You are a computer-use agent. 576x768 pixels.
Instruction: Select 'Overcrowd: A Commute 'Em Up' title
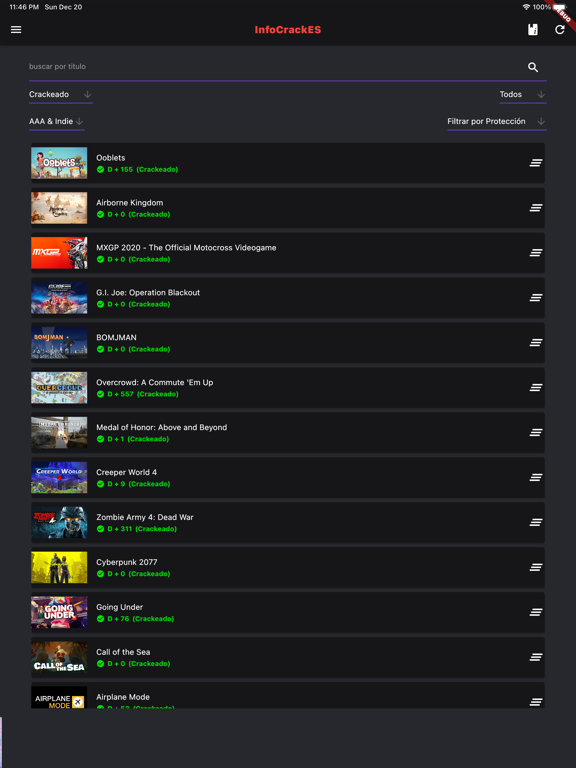pyautogui.click(x=155, y=383)
